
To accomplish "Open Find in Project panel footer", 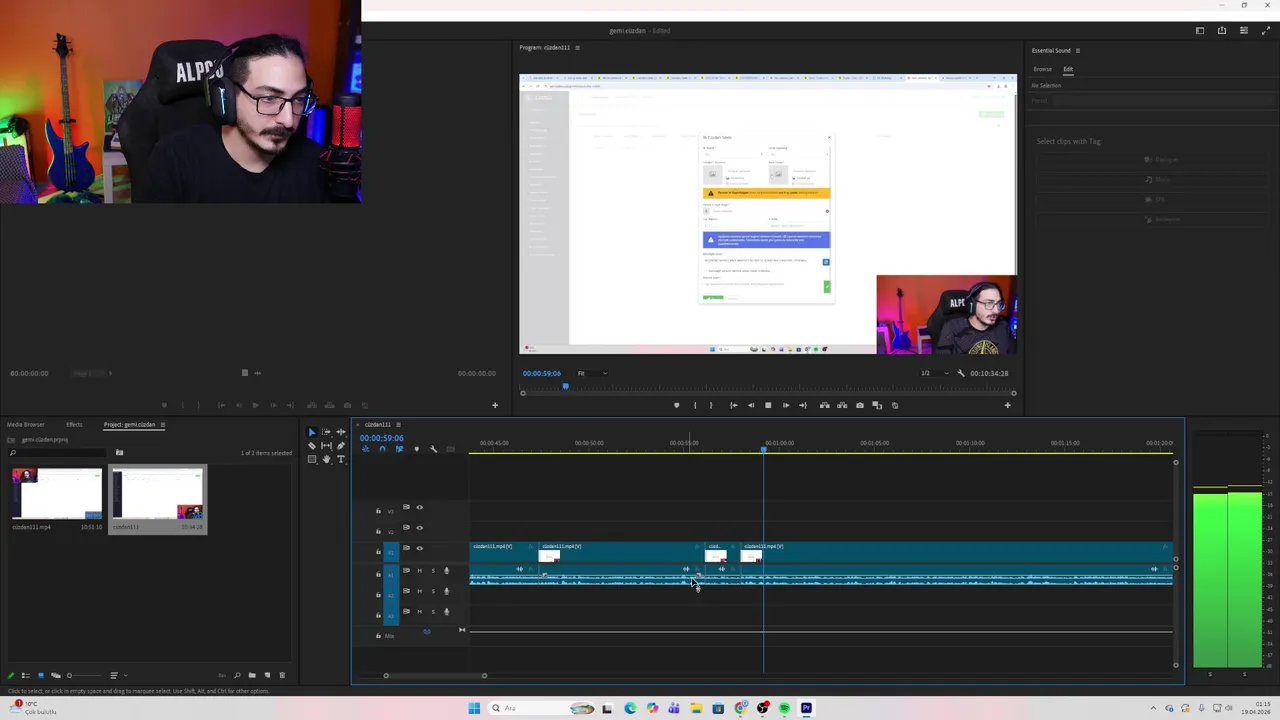I will tap(237, 675).
